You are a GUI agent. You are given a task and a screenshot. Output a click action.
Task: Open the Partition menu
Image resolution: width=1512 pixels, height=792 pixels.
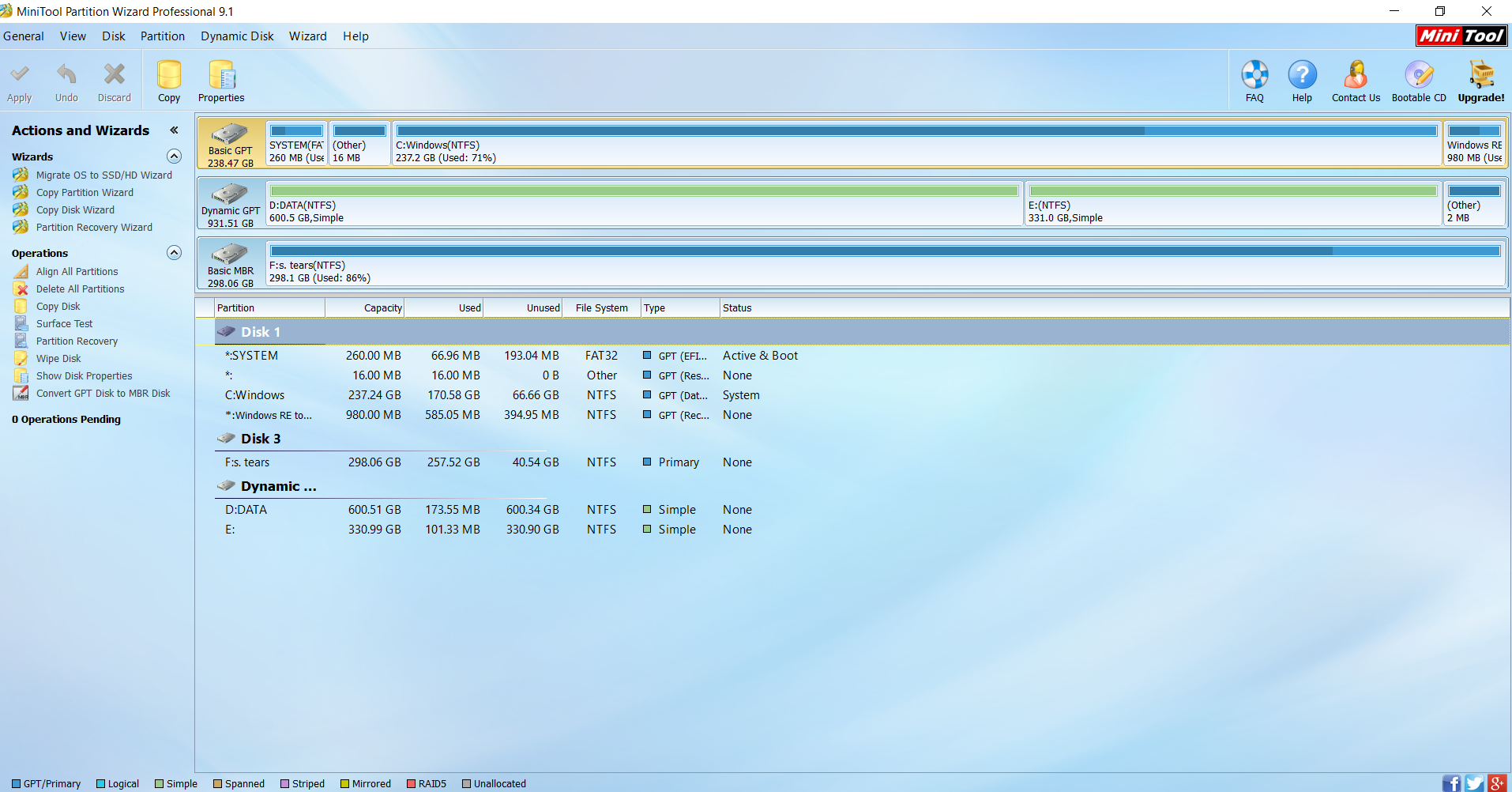coord(163,36)
